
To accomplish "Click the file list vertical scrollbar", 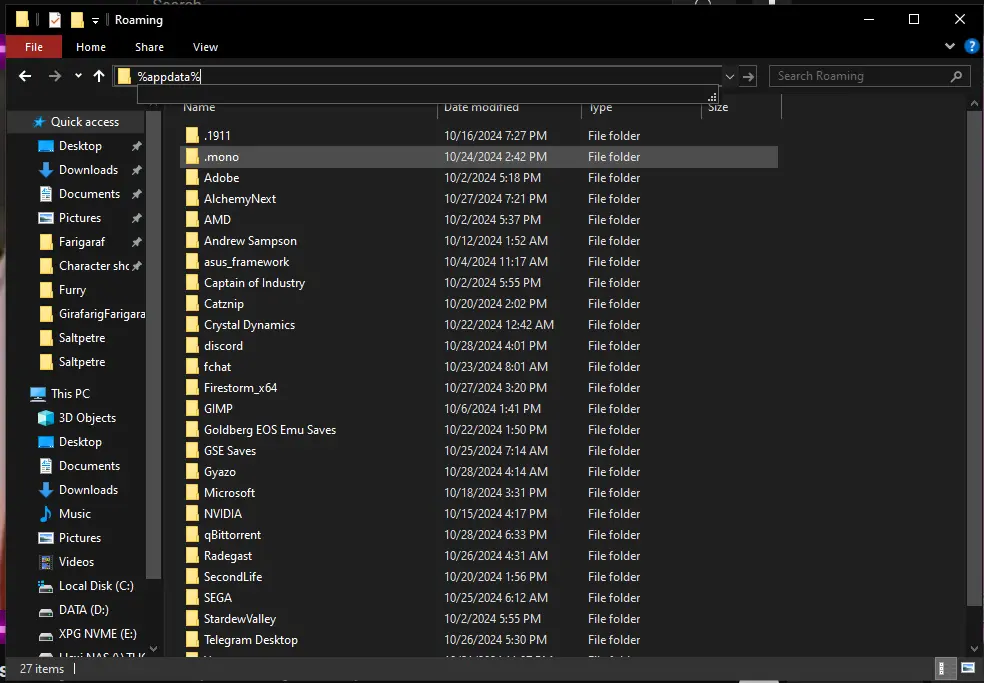I will point(975,358).
